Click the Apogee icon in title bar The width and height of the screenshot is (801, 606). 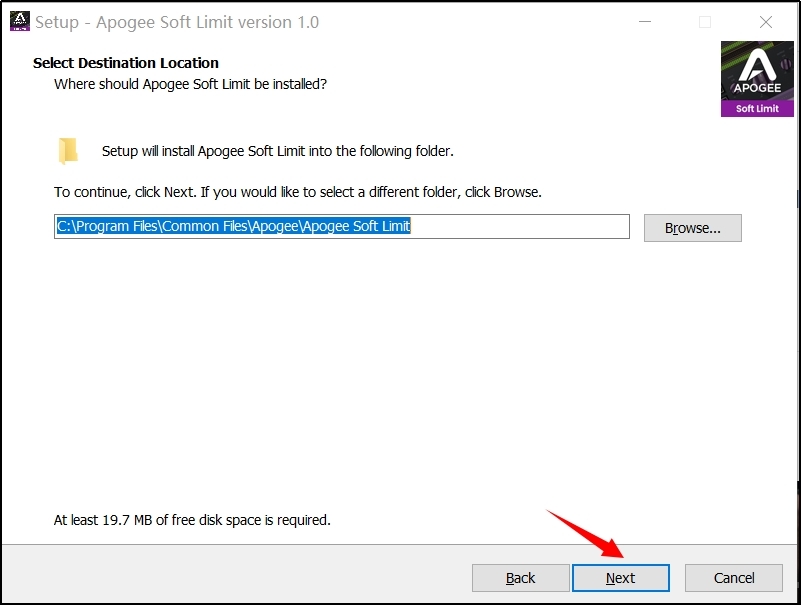click(19, 21)
